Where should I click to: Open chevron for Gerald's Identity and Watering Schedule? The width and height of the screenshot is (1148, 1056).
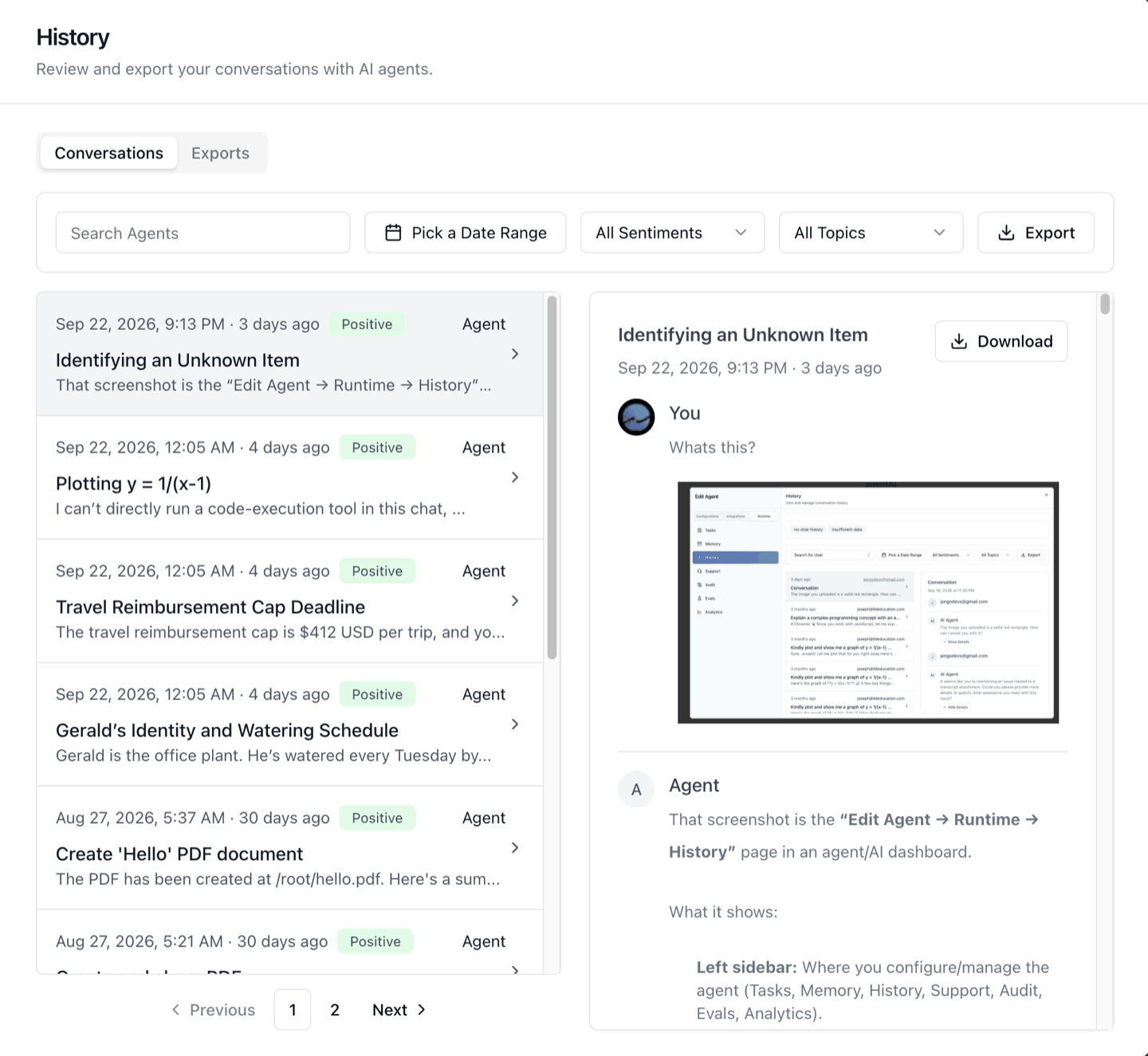click(x=515, y=724)
